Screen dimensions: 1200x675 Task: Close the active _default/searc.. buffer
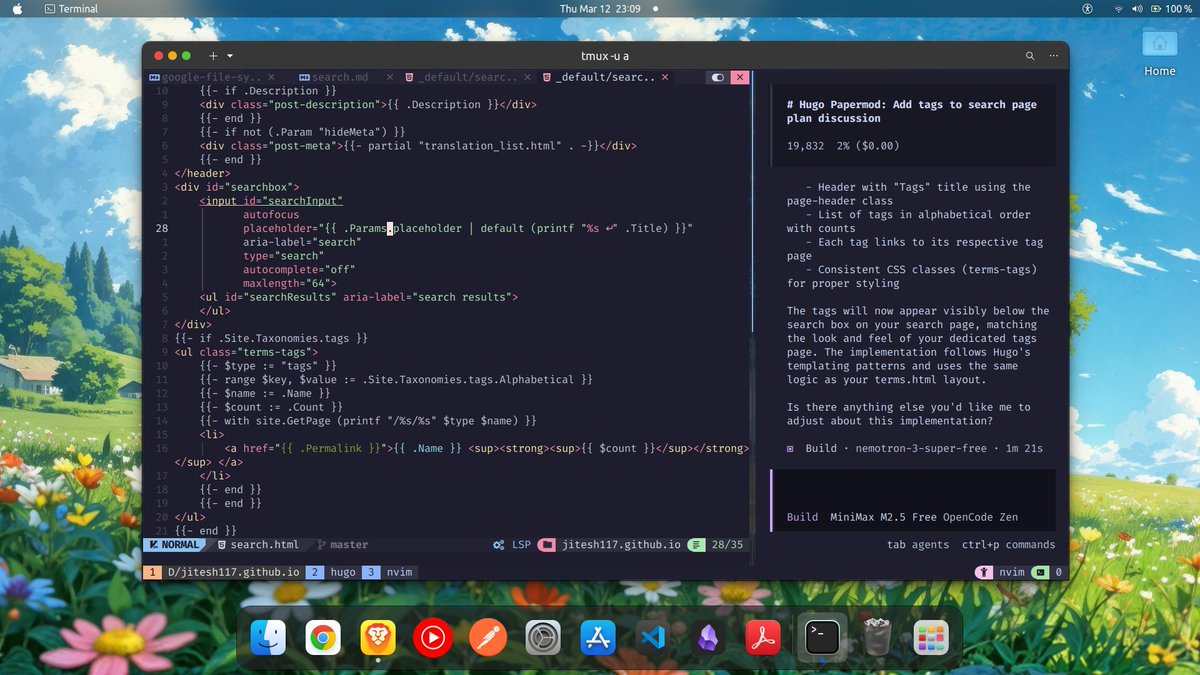[x=666, y=77]
